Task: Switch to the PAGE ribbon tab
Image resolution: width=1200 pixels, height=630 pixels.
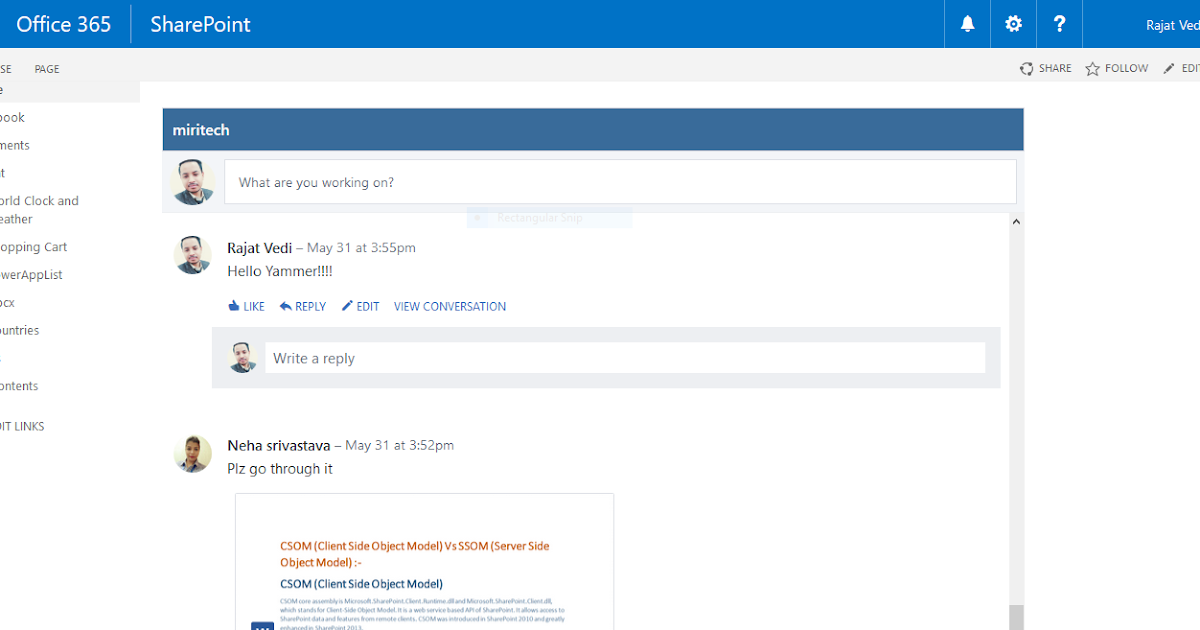Action: click(46, 68)
